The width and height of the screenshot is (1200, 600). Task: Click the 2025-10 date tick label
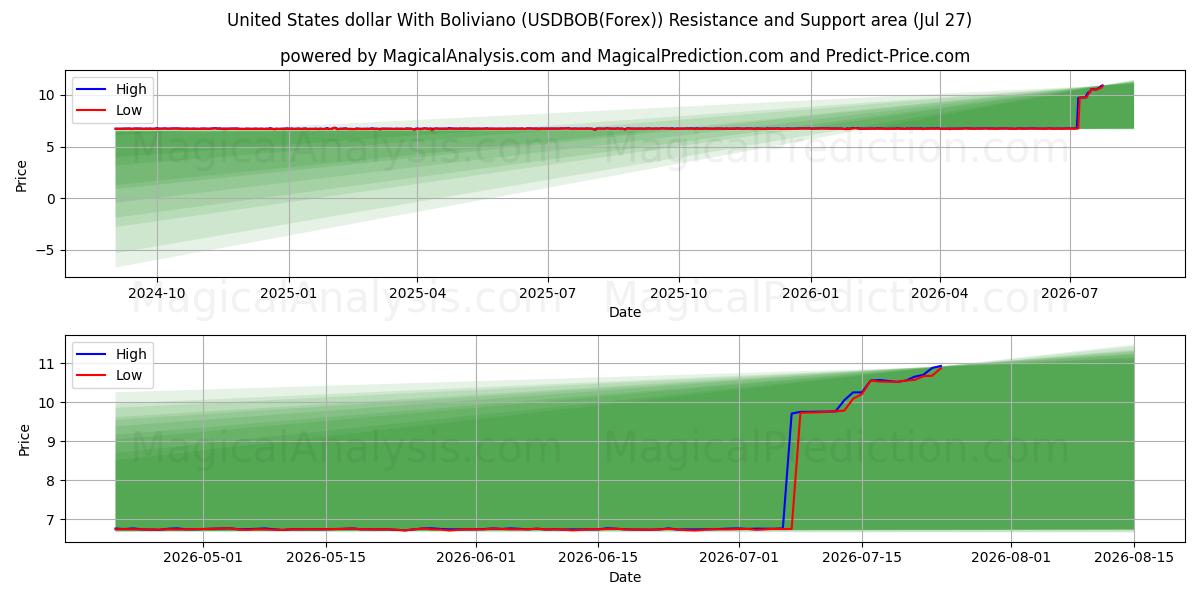coord(679,294)
